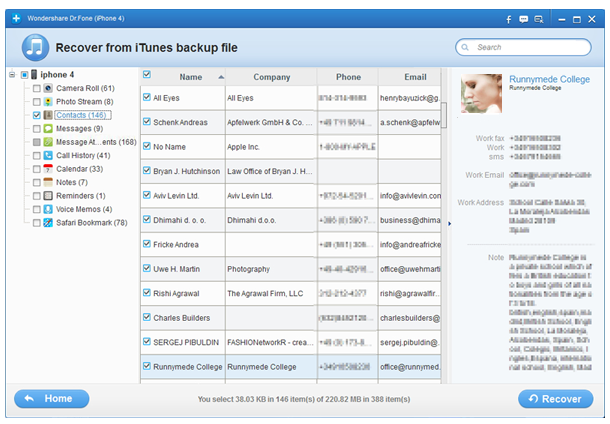
Task: Click the Camera Roll icon
Action: [x=48, y=88]
